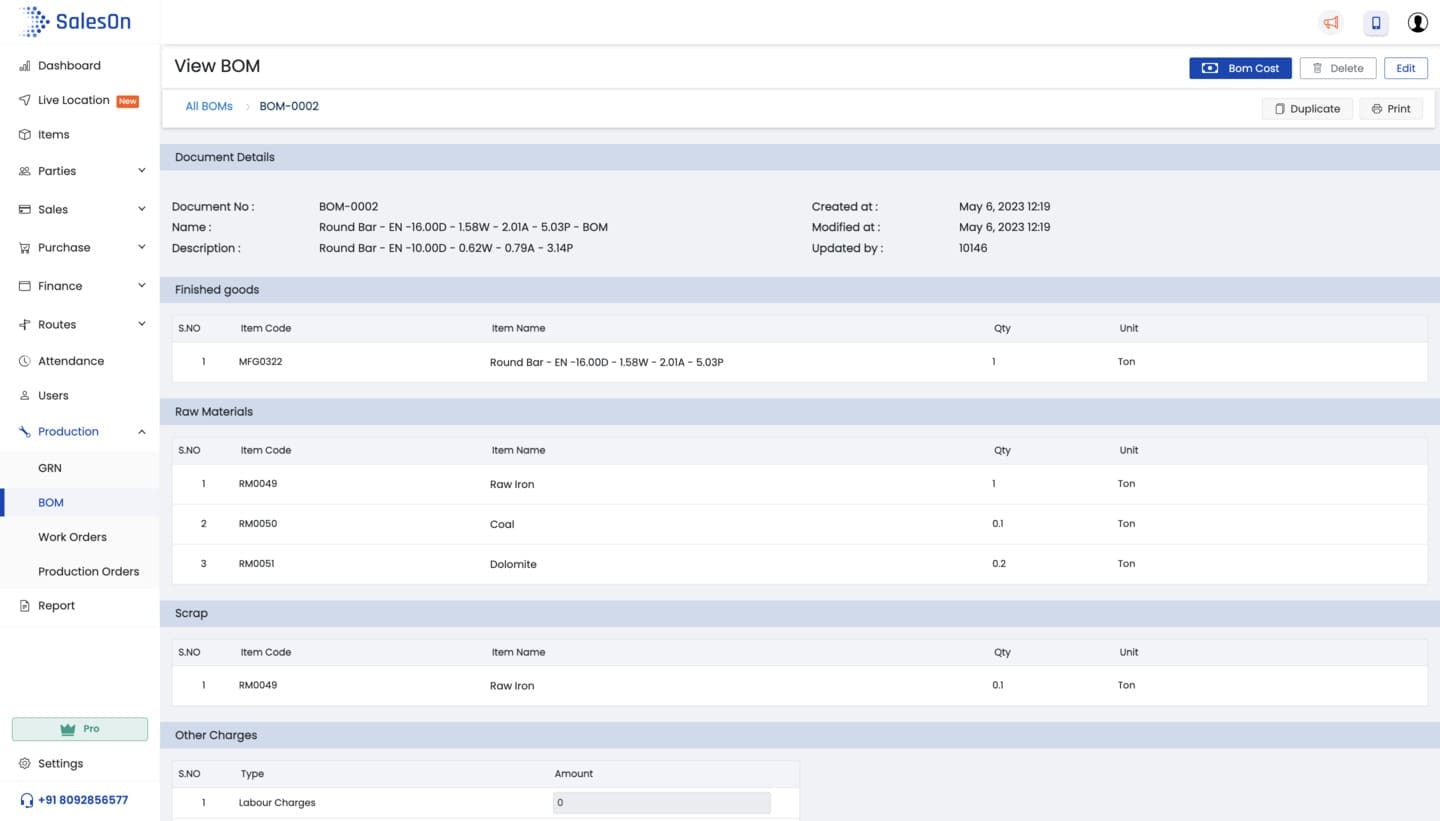Click the Duplicate button
The width and height of the screenshot is (1440, 821).
(x=1308, y=109)
